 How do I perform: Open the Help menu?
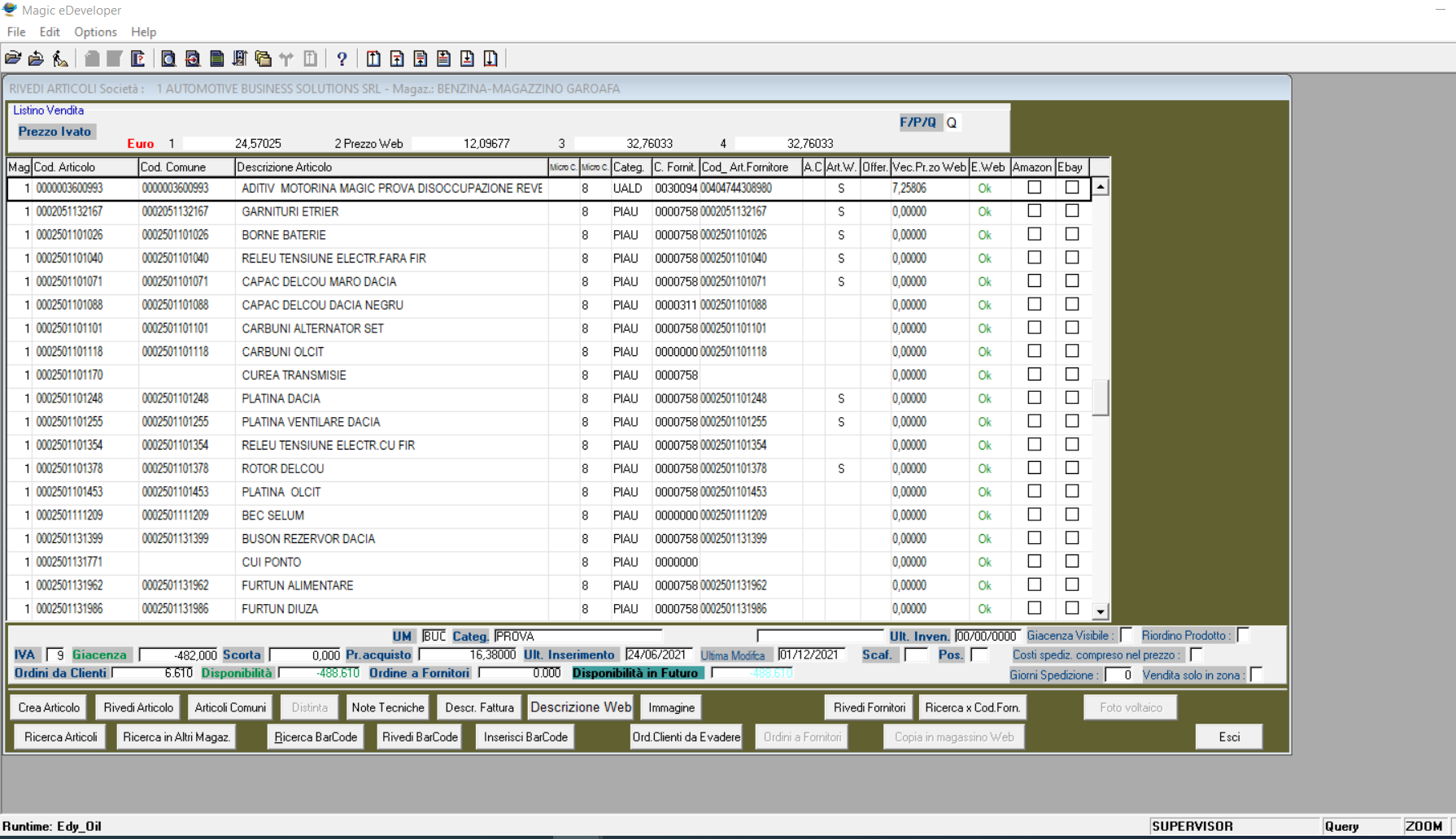[143, 32]
